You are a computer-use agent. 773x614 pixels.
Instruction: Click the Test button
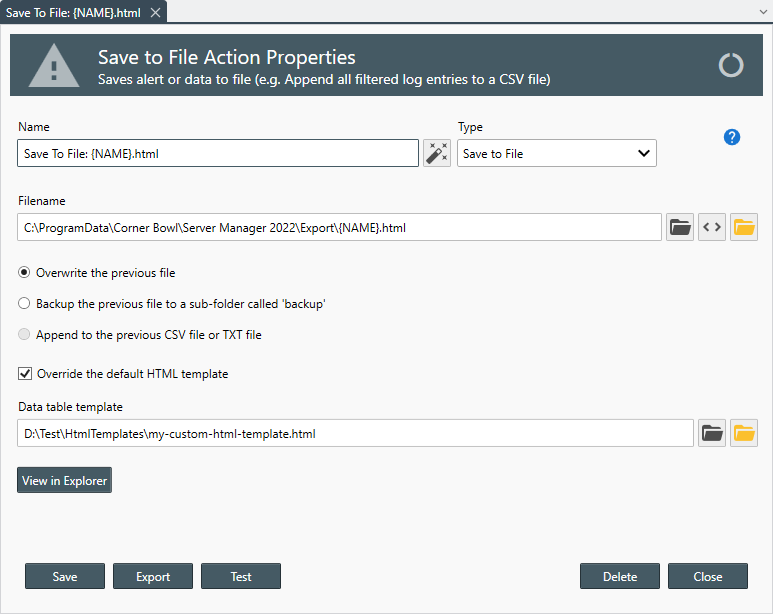241,576
